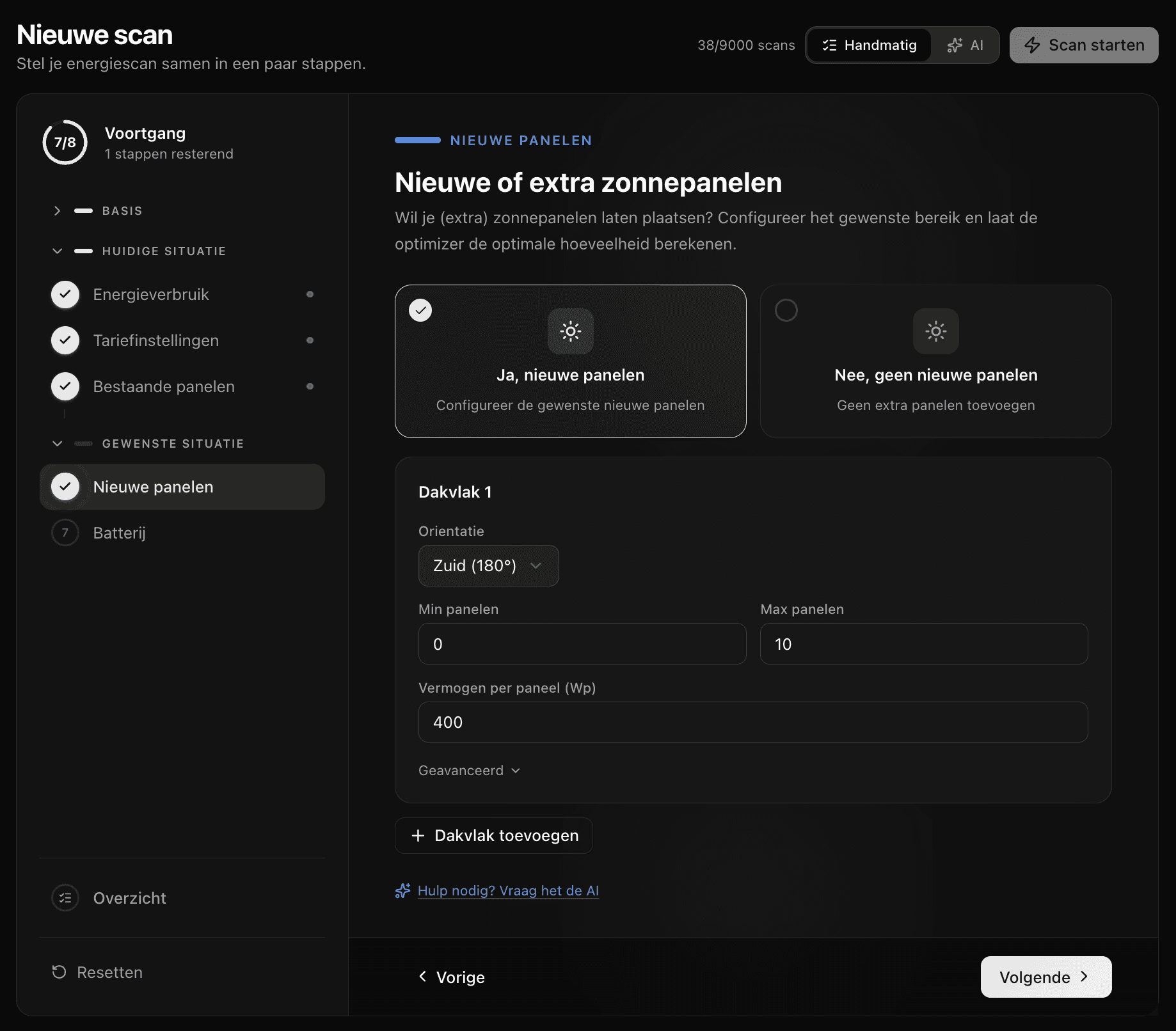Click the checklist icon beside Handmatig
Viewport: 1176px width, 1031px height.
point(829,45)
